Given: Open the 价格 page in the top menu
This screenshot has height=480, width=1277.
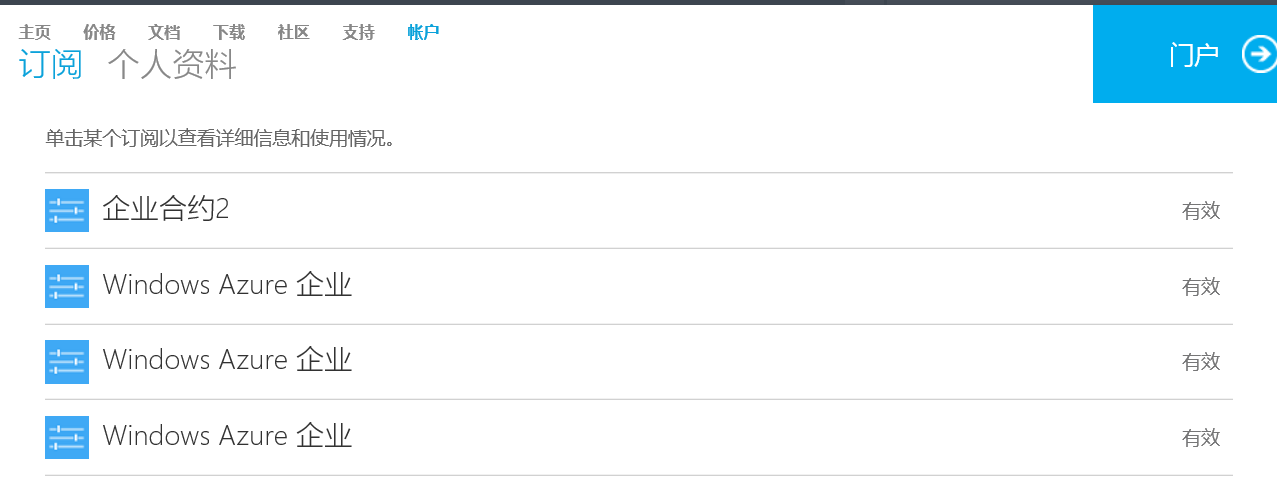Looking at the screenshot, I should point(99,32).
